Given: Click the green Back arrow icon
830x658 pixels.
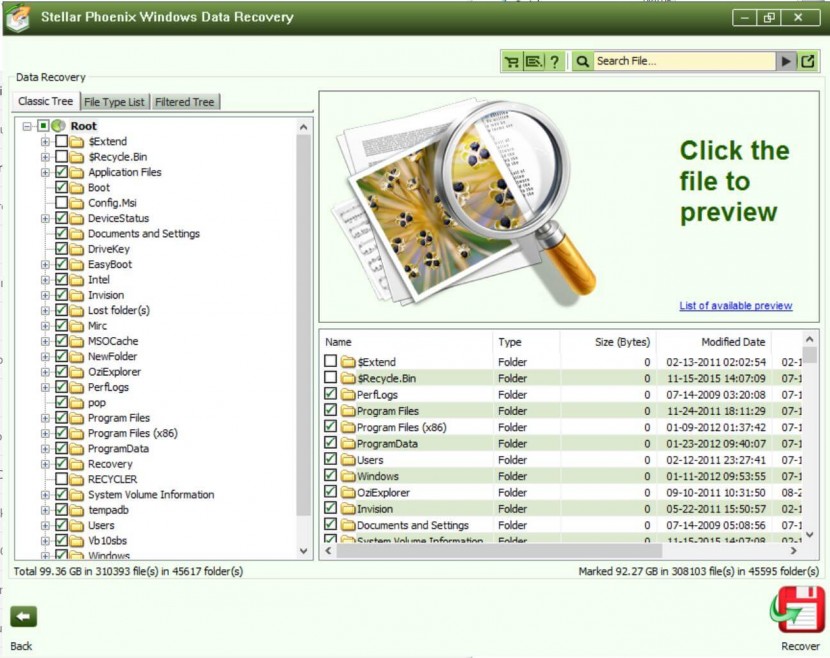Looking at the screenshot, I should point(23,617).
